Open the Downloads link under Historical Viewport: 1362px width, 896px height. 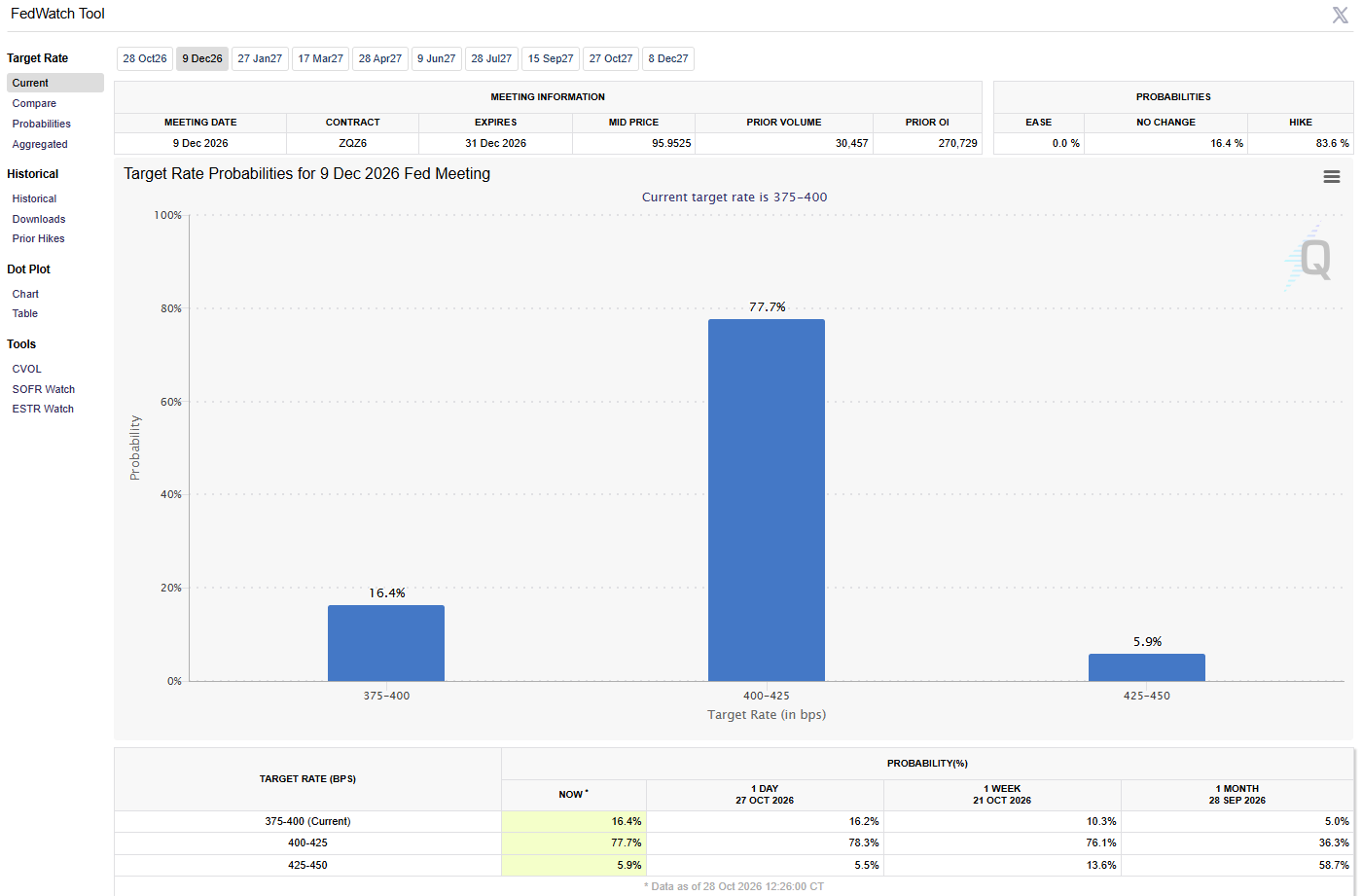39,219
